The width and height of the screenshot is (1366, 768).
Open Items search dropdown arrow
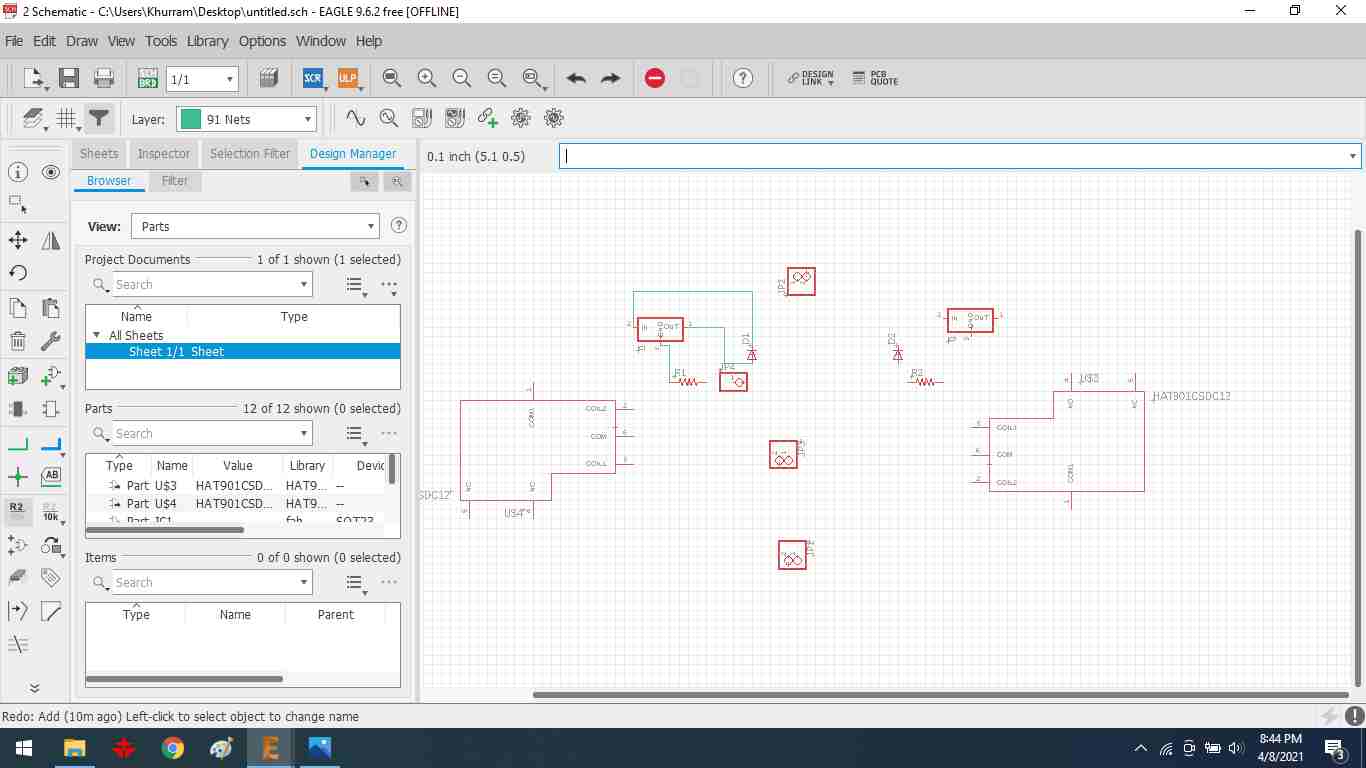pyautogui.click(x=304, y=582)
